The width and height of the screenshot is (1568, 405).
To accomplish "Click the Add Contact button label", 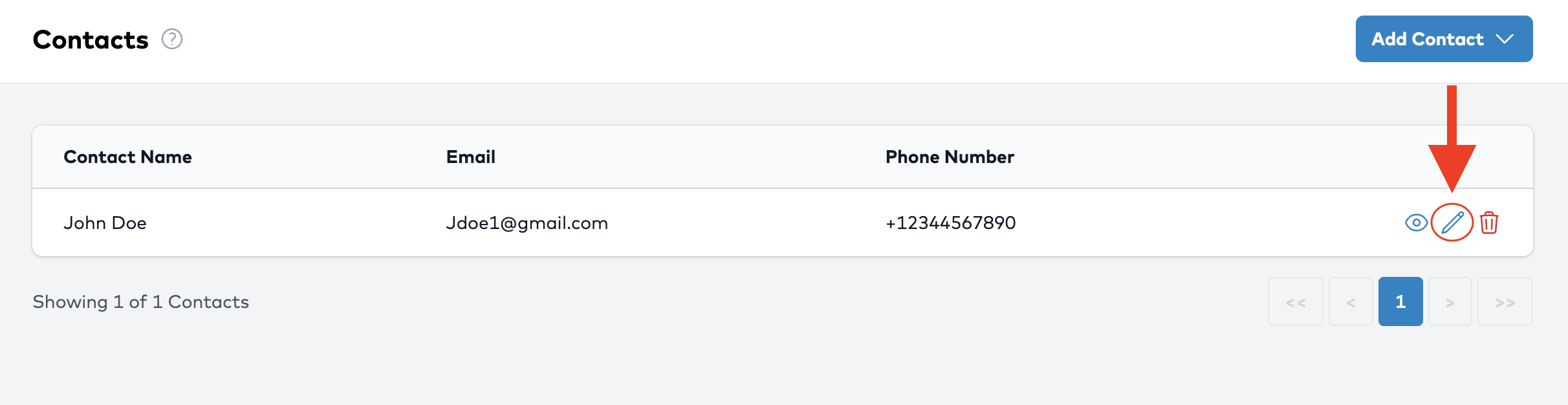I will point(1427,39).
